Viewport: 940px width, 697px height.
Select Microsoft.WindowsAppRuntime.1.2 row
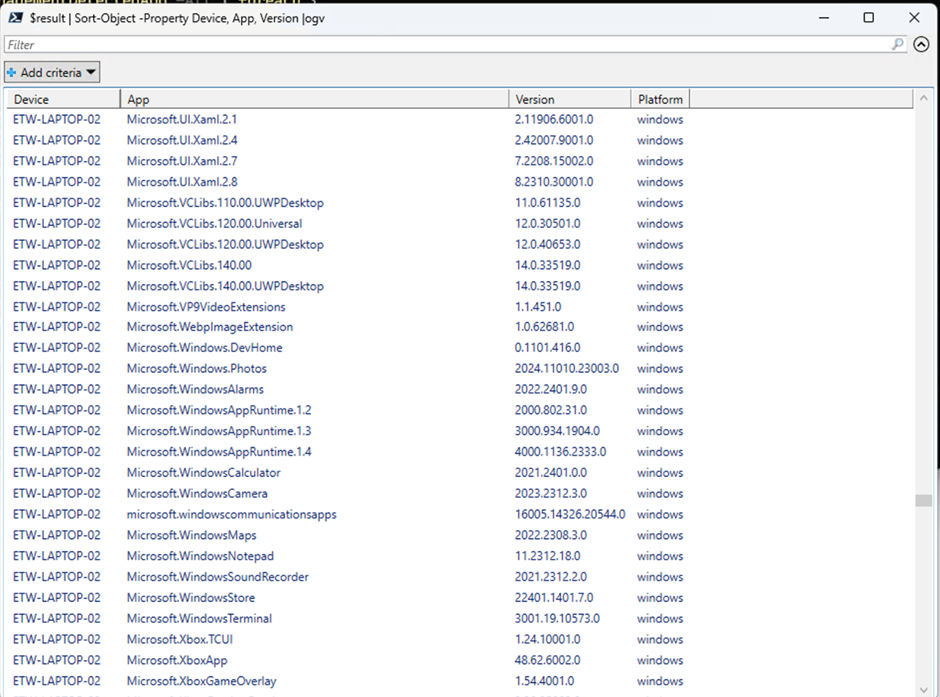(x=460, y=410)
